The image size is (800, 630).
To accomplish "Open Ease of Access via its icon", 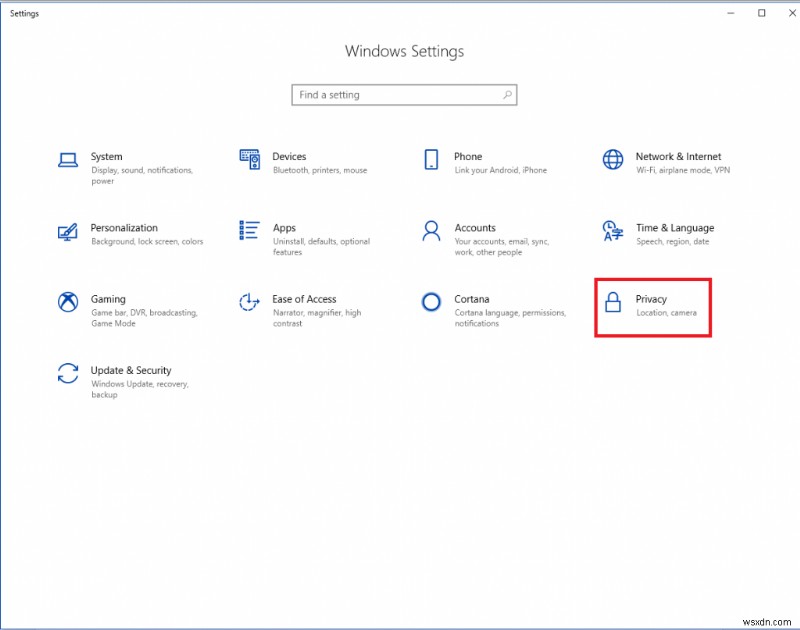I will click(x=250, y=302).
